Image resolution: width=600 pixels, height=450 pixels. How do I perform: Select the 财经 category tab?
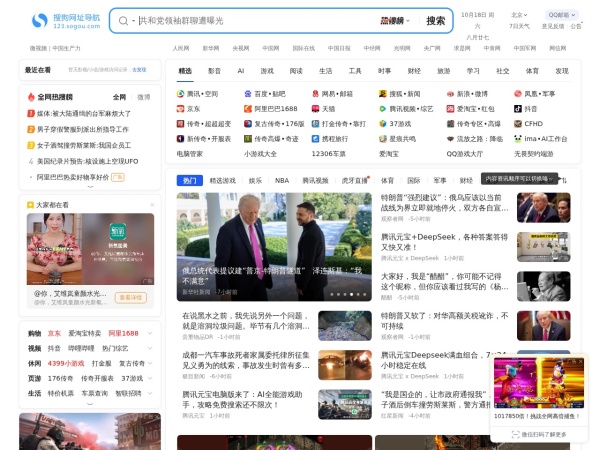click(x=414, y=71)
